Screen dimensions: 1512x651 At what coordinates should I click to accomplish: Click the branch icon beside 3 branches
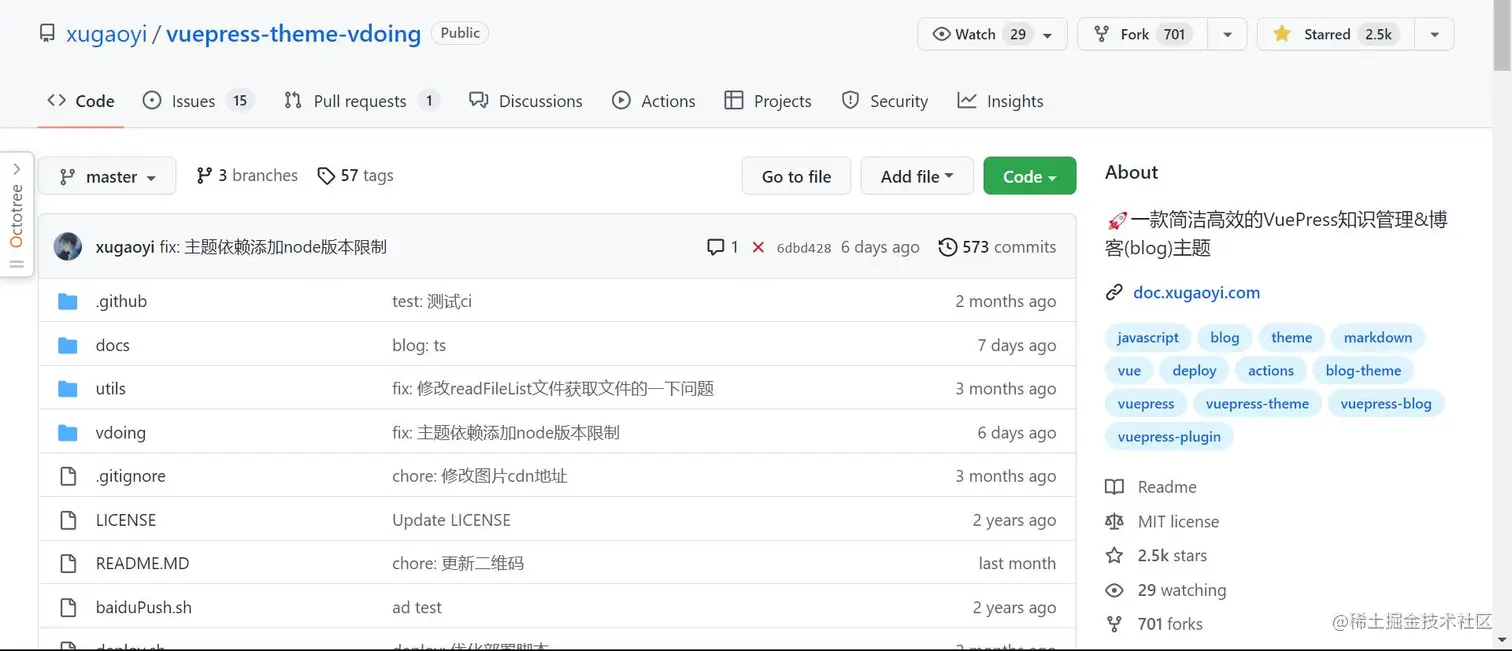click(x=204, y=175)
